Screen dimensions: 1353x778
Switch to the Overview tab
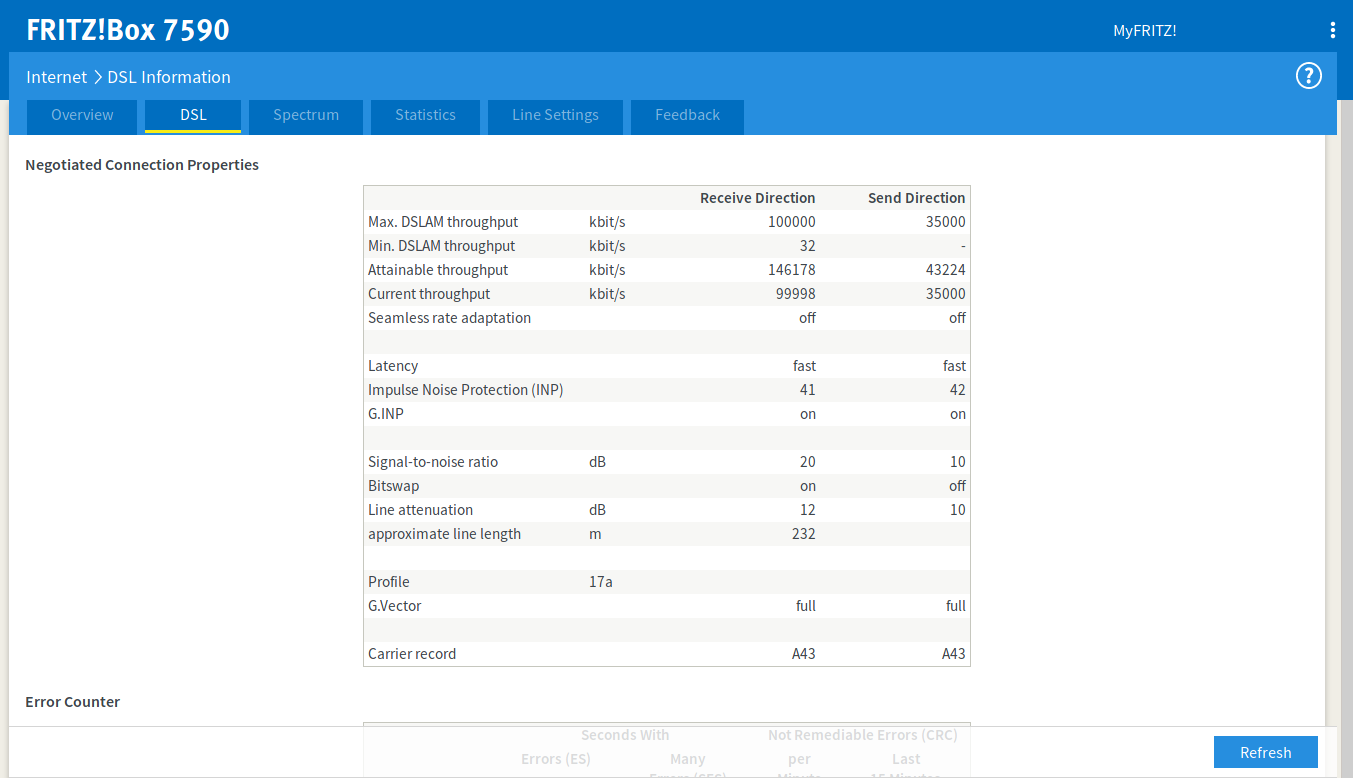(x=82, y=115)
